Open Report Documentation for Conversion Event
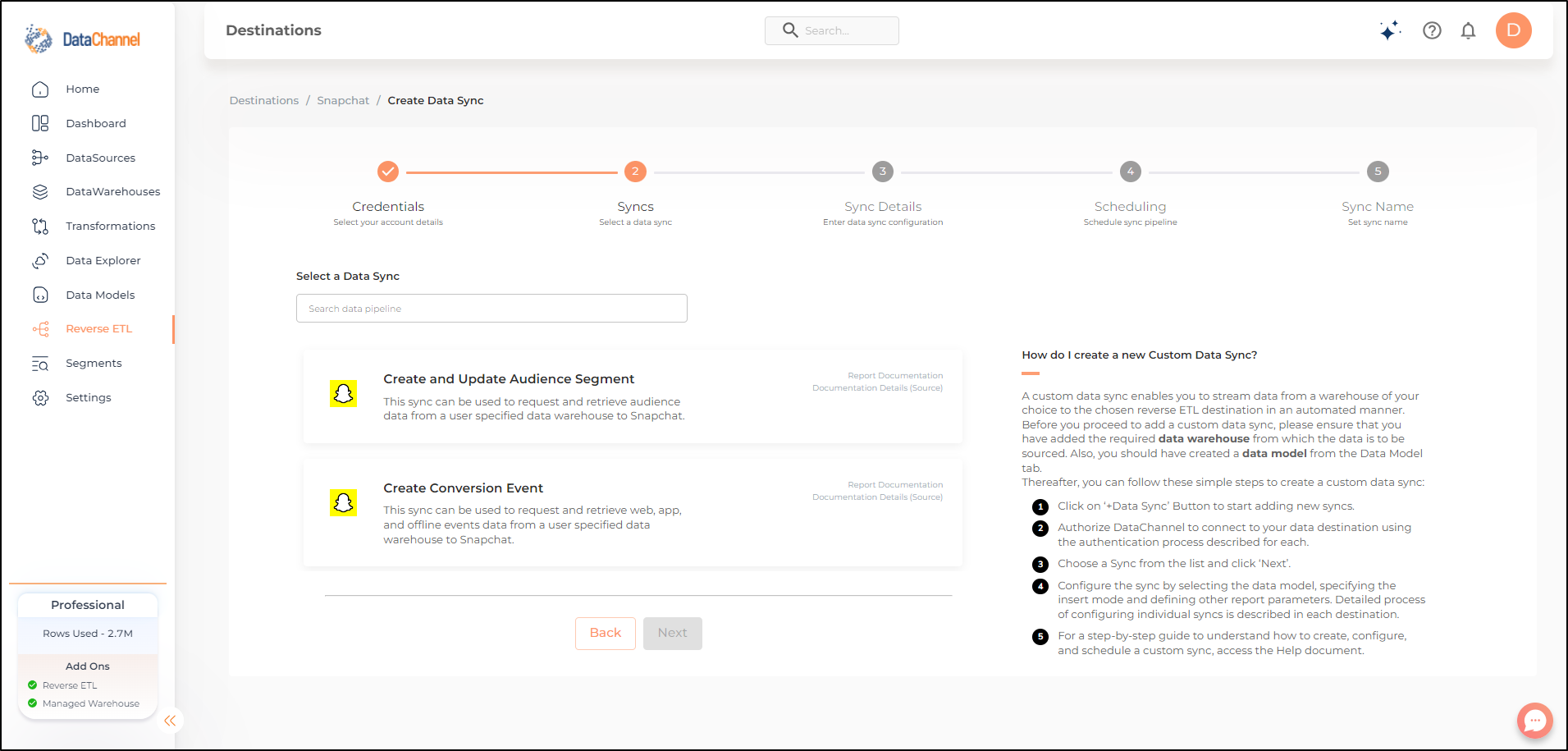Viewport: 1568px width, 751px height. (895, 485)
